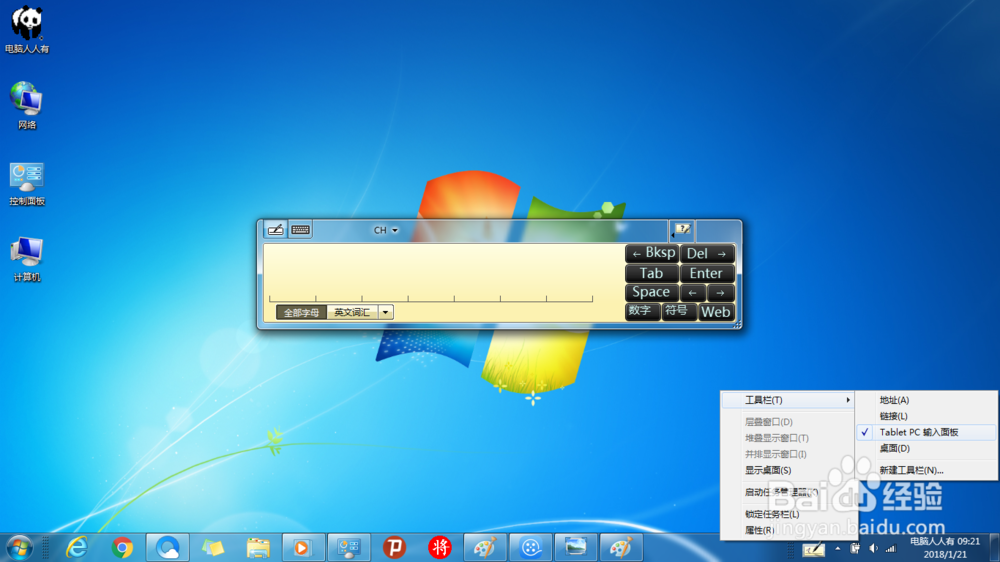Open the control panel taskbar icon
The width and height of the screenshot is (1000, 562).
[x=349, y=548]
